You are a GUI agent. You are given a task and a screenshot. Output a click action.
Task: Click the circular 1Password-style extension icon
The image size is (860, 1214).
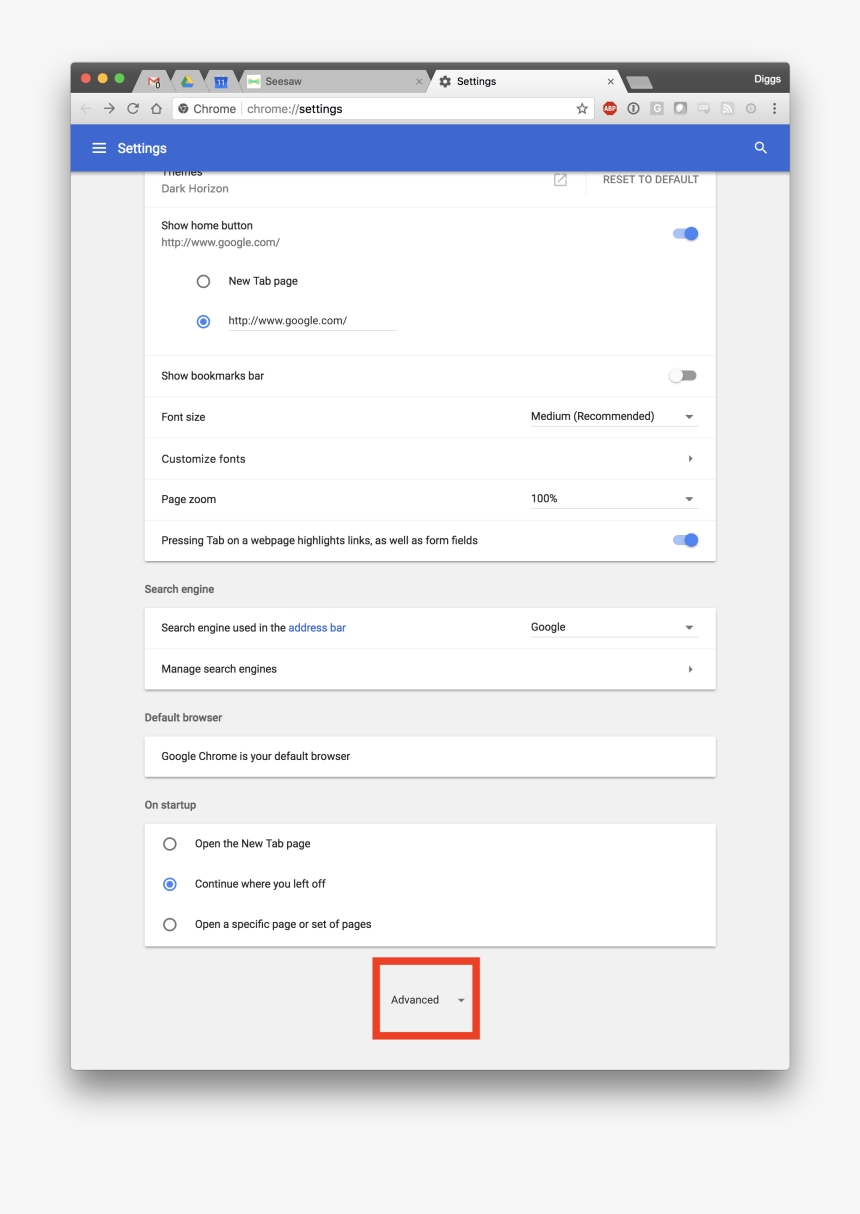[x=633, y=109]
